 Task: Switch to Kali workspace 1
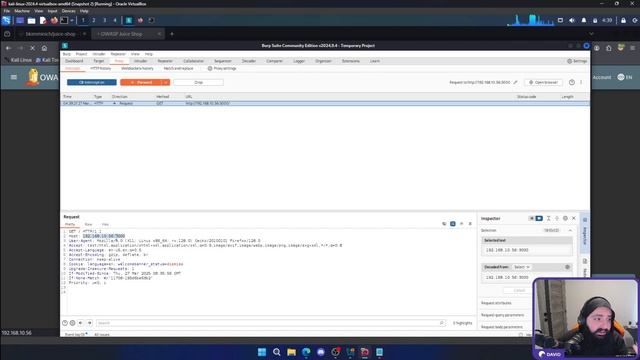[x=83, y=20]
